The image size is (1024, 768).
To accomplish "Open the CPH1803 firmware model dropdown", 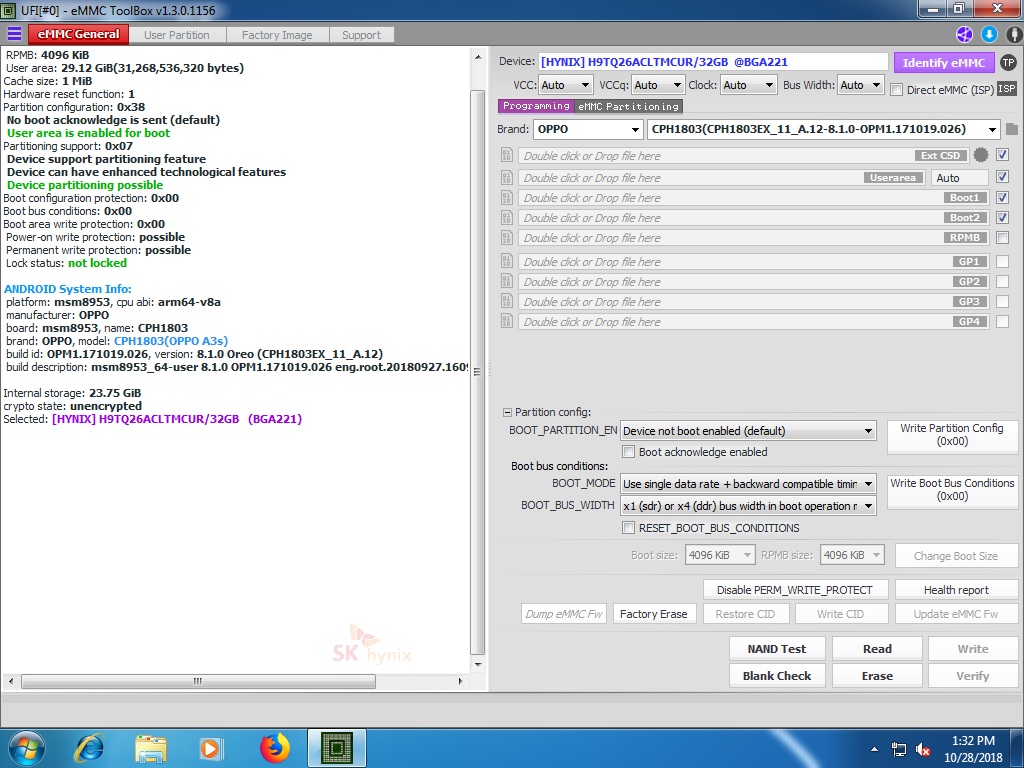I will point(824,129).
